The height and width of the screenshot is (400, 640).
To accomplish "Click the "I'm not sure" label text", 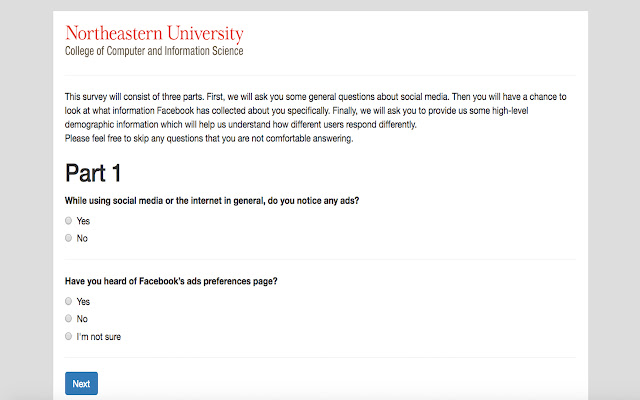I will tap(99, 337).
